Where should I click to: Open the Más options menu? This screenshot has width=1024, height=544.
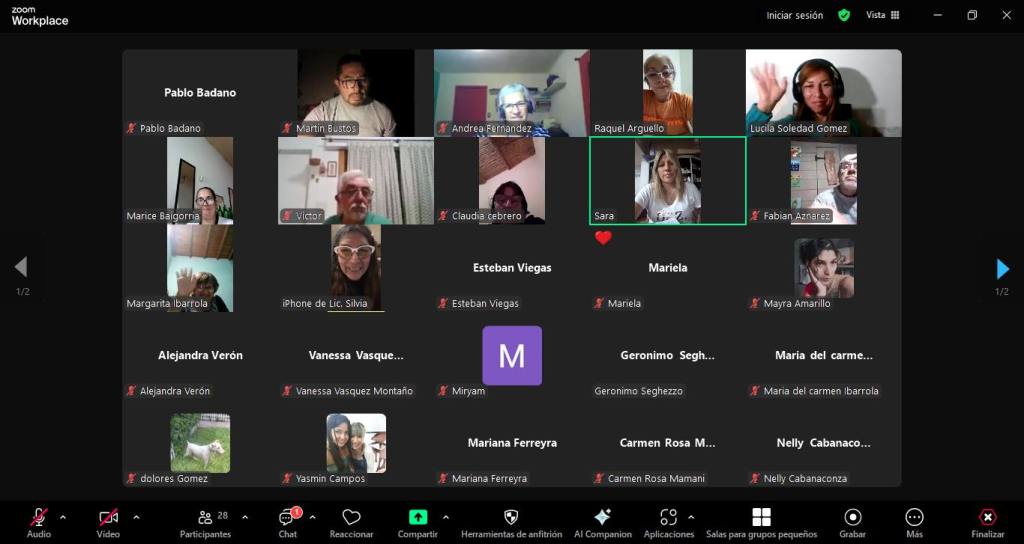coord(914,522)
